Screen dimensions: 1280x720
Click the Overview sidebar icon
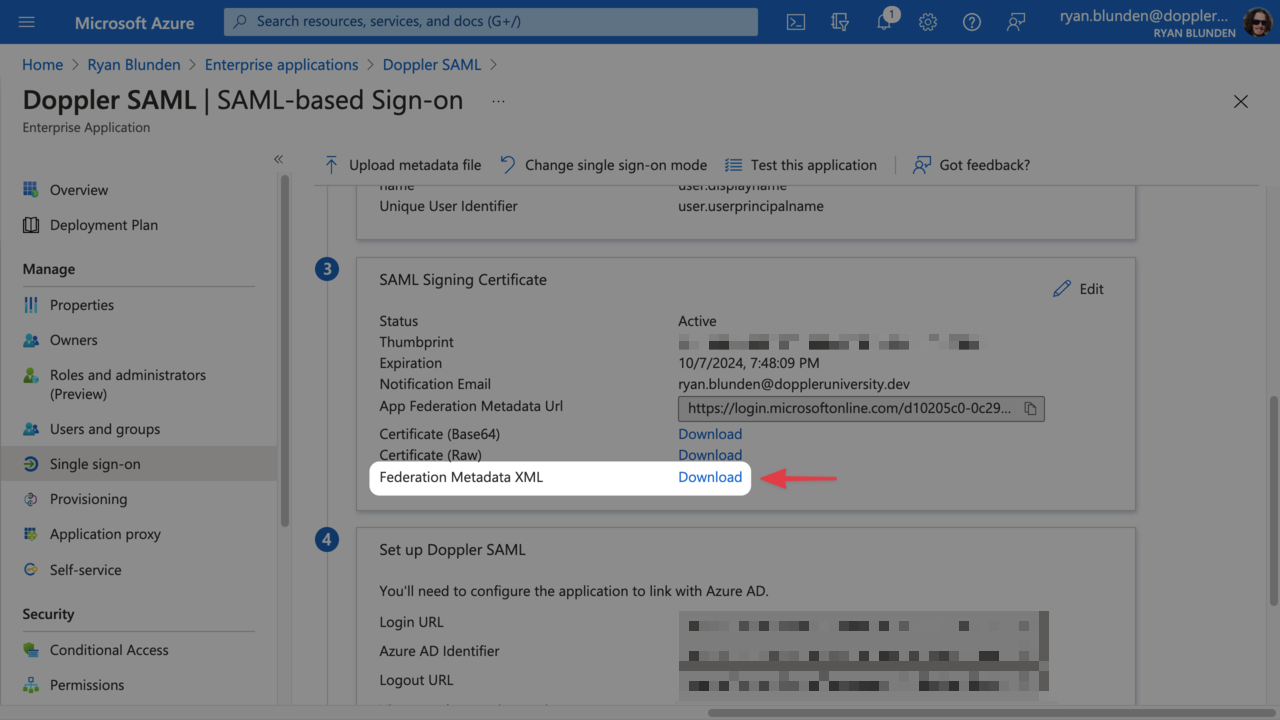click(x=31, y=190)
